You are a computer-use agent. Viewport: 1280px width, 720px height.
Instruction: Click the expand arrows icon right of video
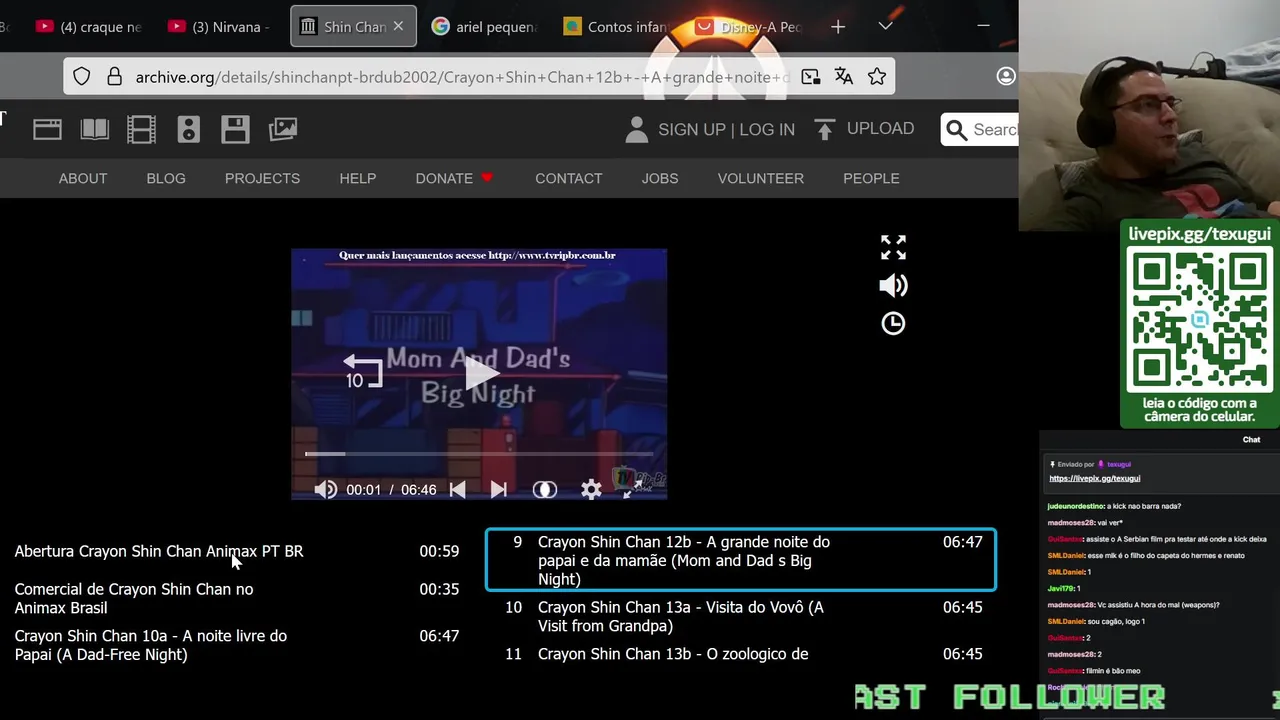click(x=893, y=247)
